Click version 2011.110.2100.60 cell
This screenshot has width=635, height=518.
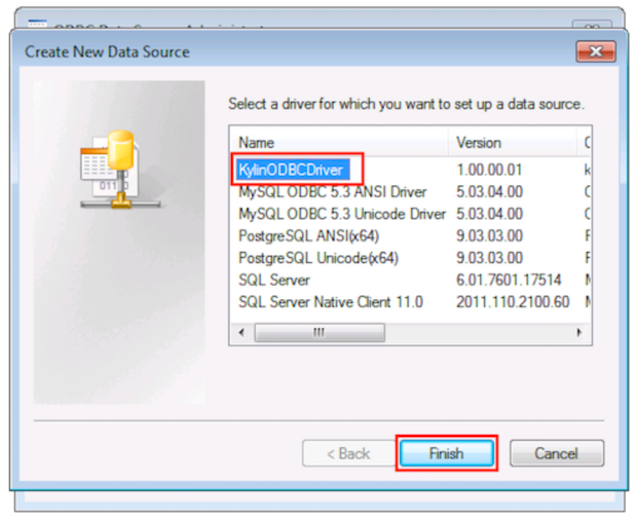tap(513, 302)
